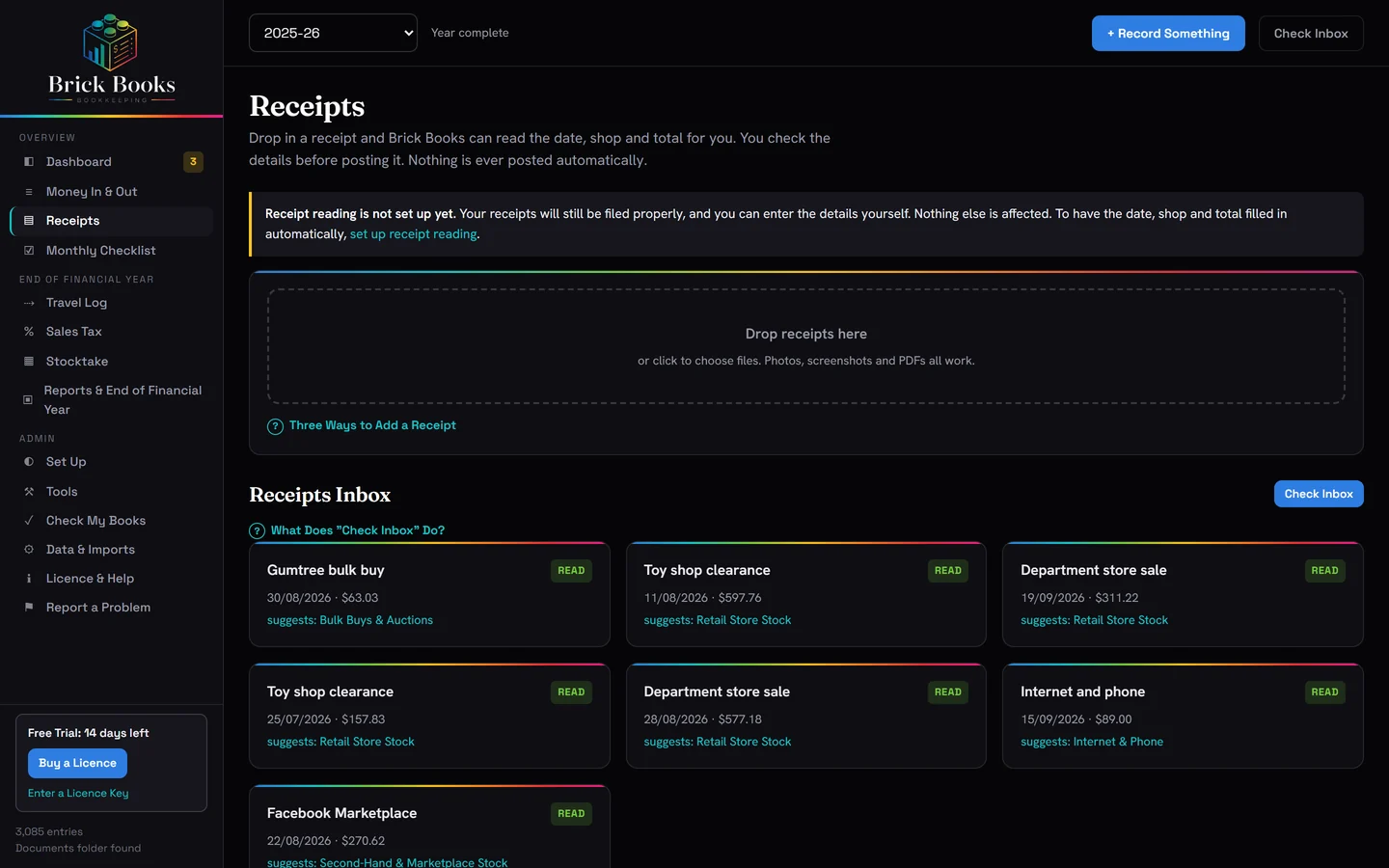Open the Monthly Checklist page
Image resolution: width=1389 pixels, height=868 pixels.
tap(111, 251)
